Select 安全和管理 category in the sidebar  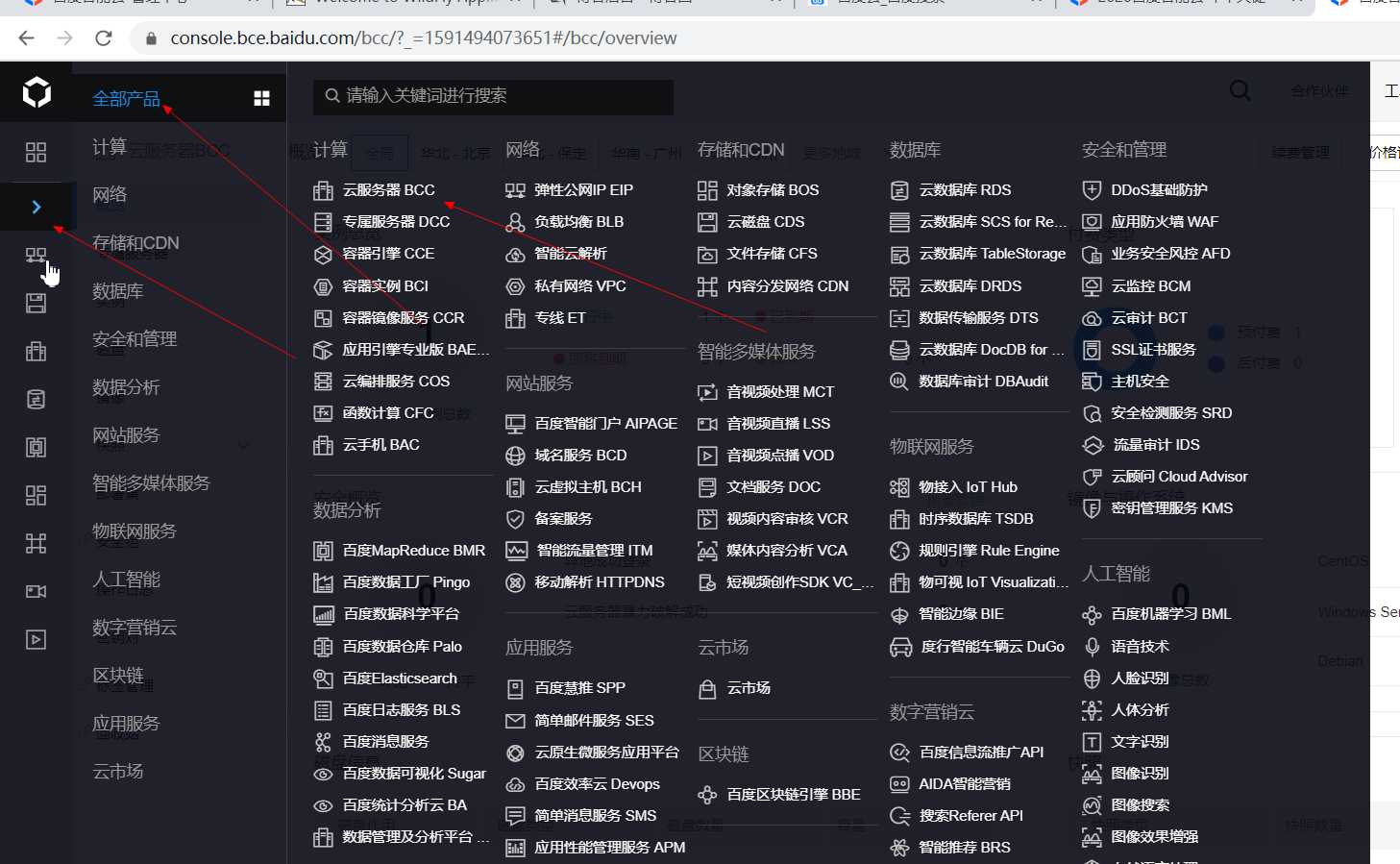135,339
